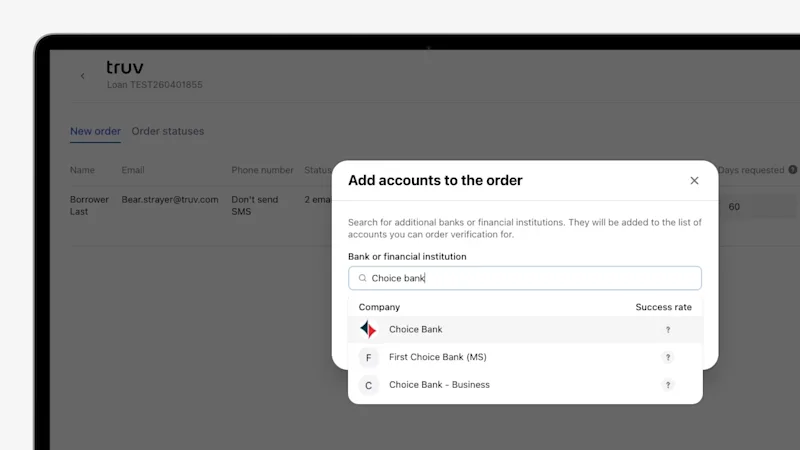Switch to the New order tab
800x450 pixels.
coord(95,131)
